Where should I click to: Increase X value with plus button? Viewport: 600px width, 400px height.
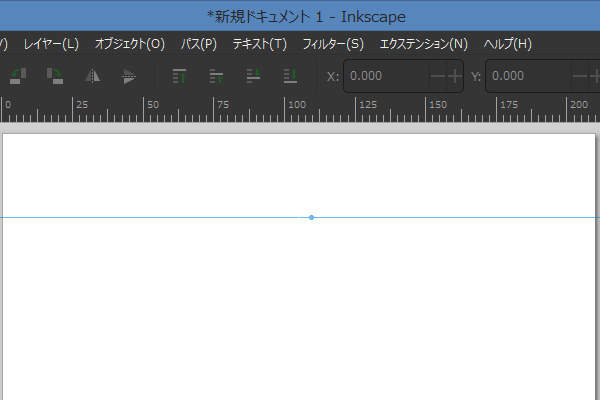(455, 76)
